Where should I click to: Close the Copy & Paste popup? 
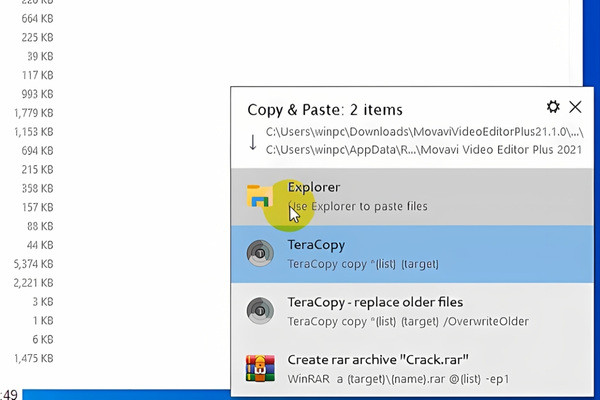pos(575,107)
